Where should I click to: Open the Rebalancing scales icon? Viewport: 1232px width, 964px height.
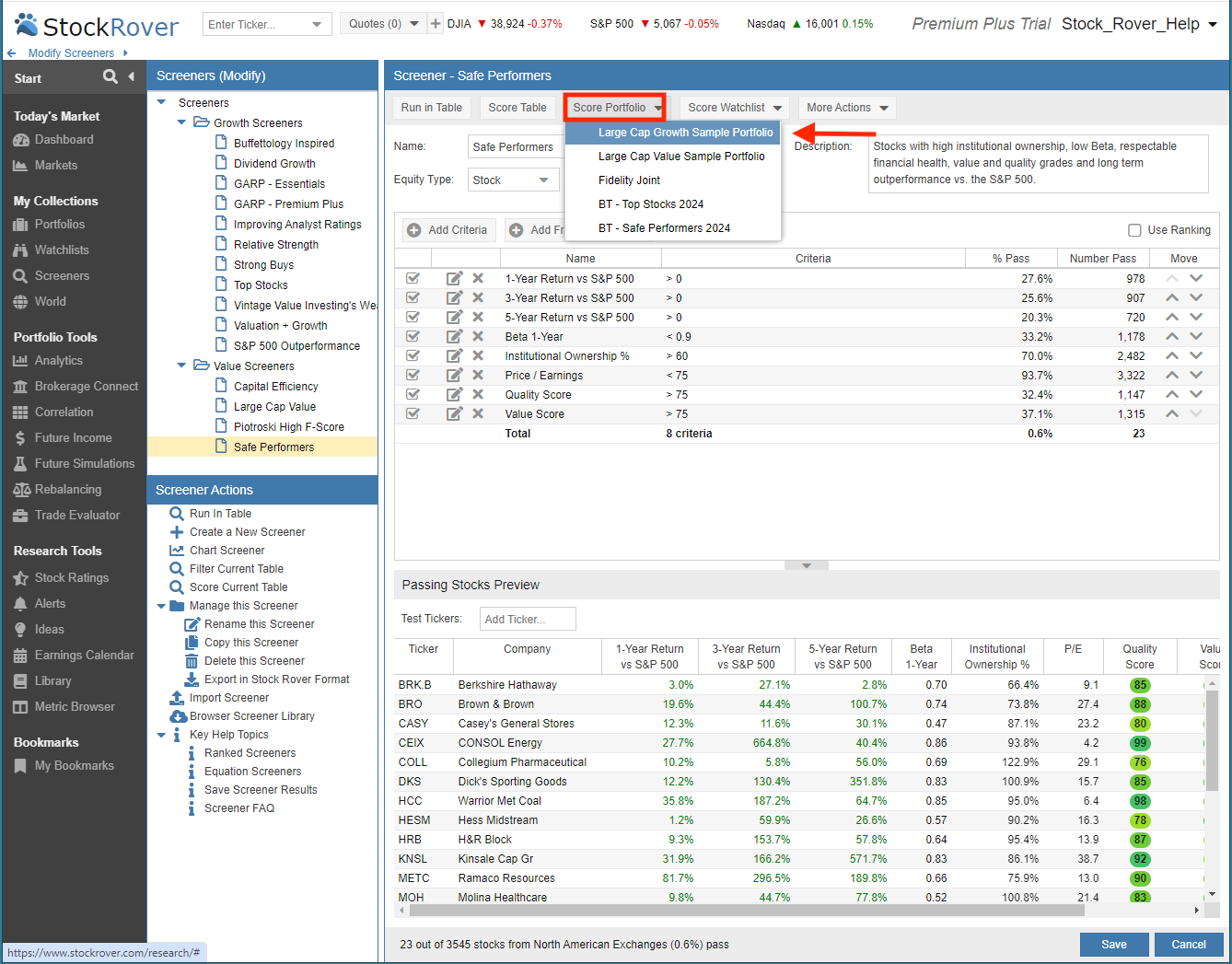click(21, 490)
